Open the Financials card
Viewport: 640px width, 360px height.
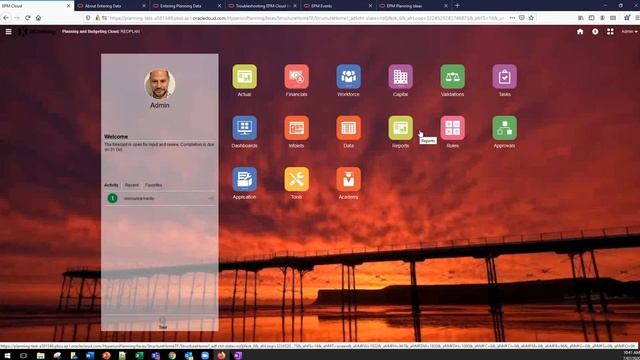pyautogui.click(x=296, y=76)
